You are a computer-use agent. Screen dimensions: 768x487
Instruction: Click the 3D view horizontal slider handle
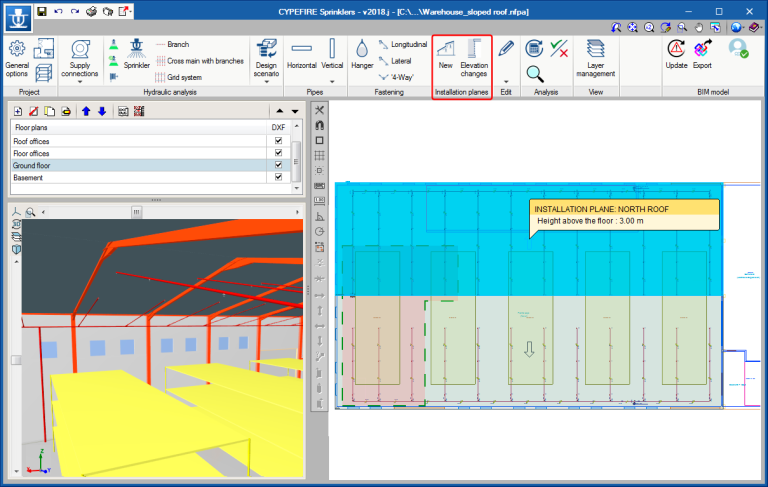point(136,212)
